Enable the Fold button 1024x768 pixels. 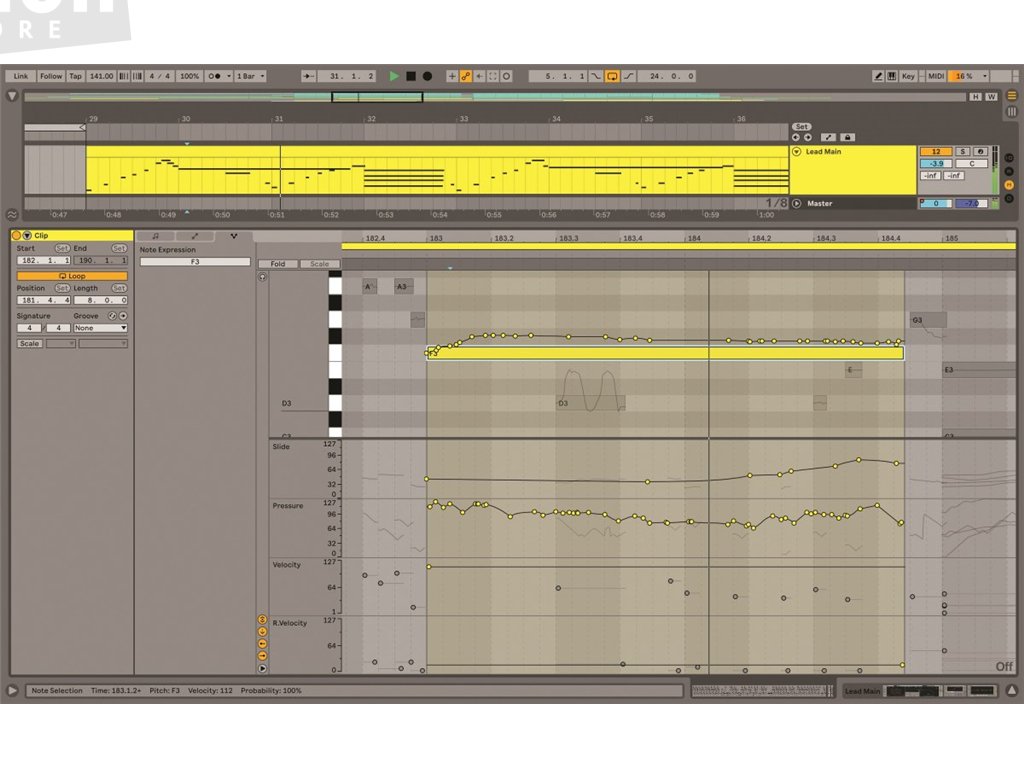pos(277,264)
